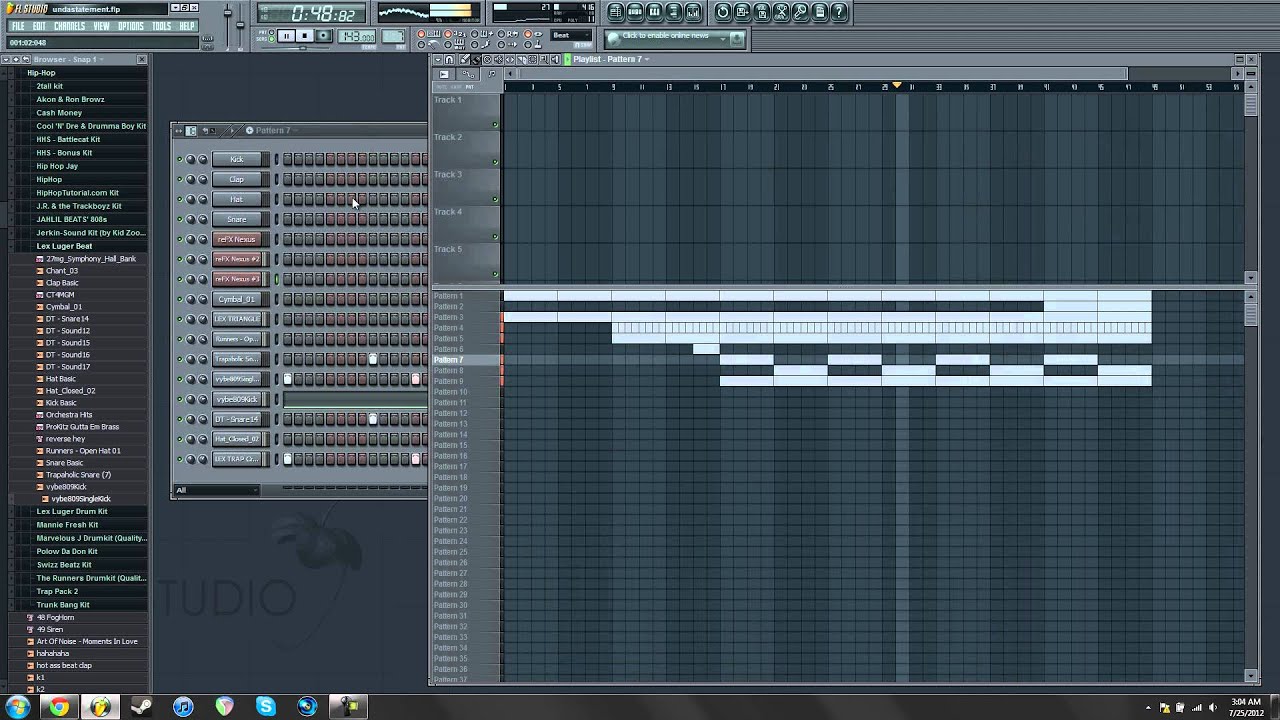Click the 143.000 tempo display
1280x720 pixels.
tap(357, 36)
